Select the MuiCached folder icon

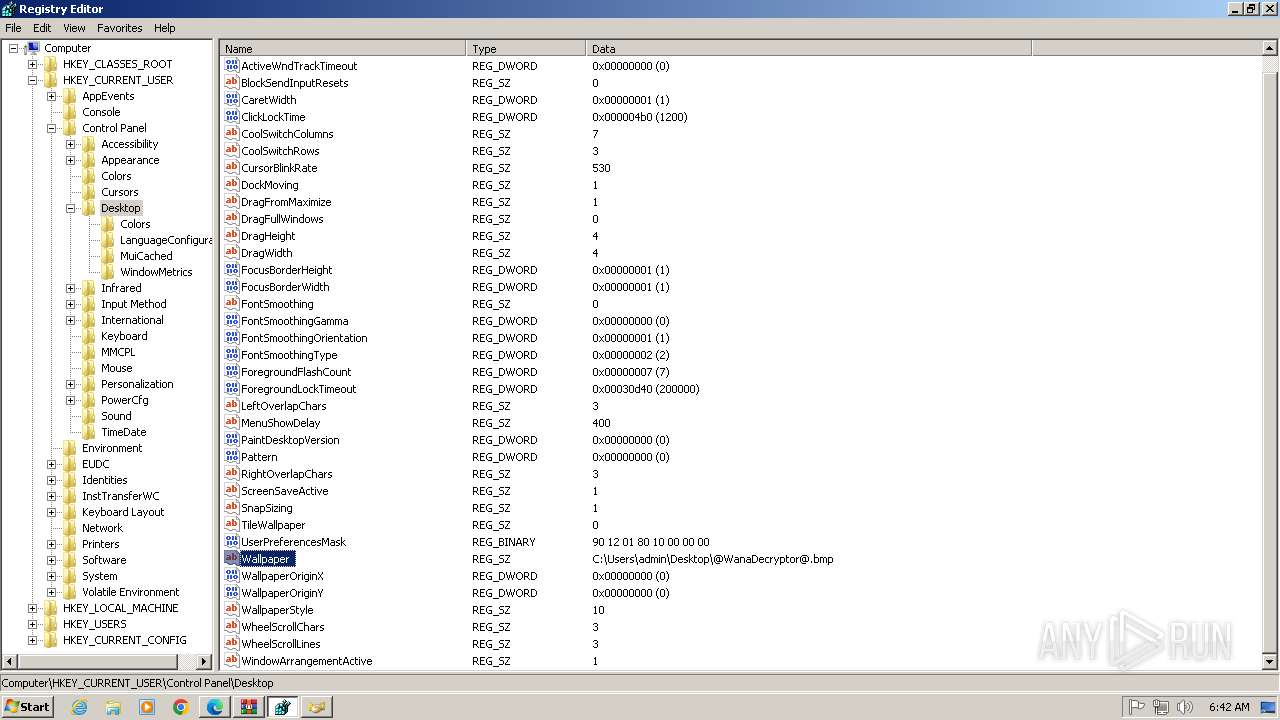[108, 256]
